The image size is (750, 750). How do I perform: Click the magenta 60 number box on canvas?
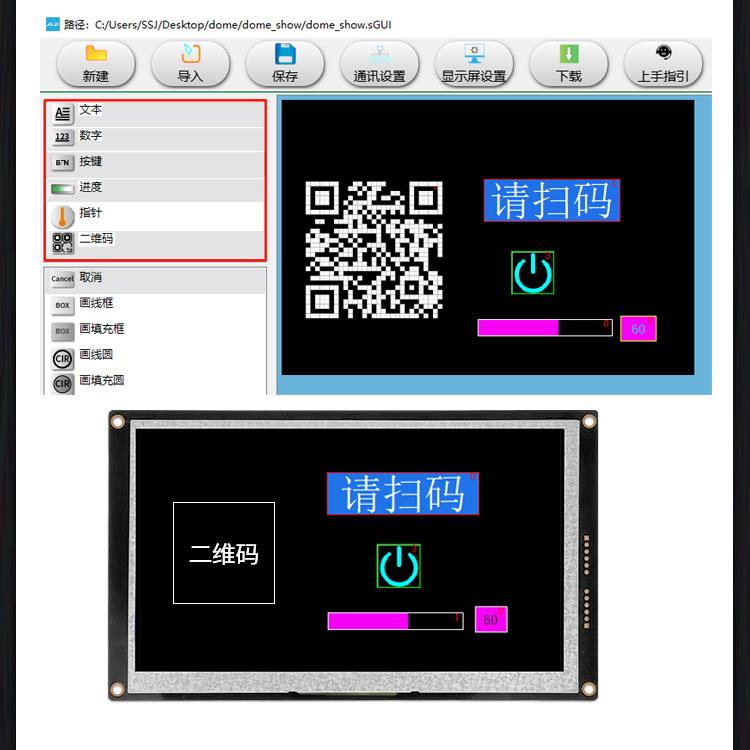coord(638,329)
